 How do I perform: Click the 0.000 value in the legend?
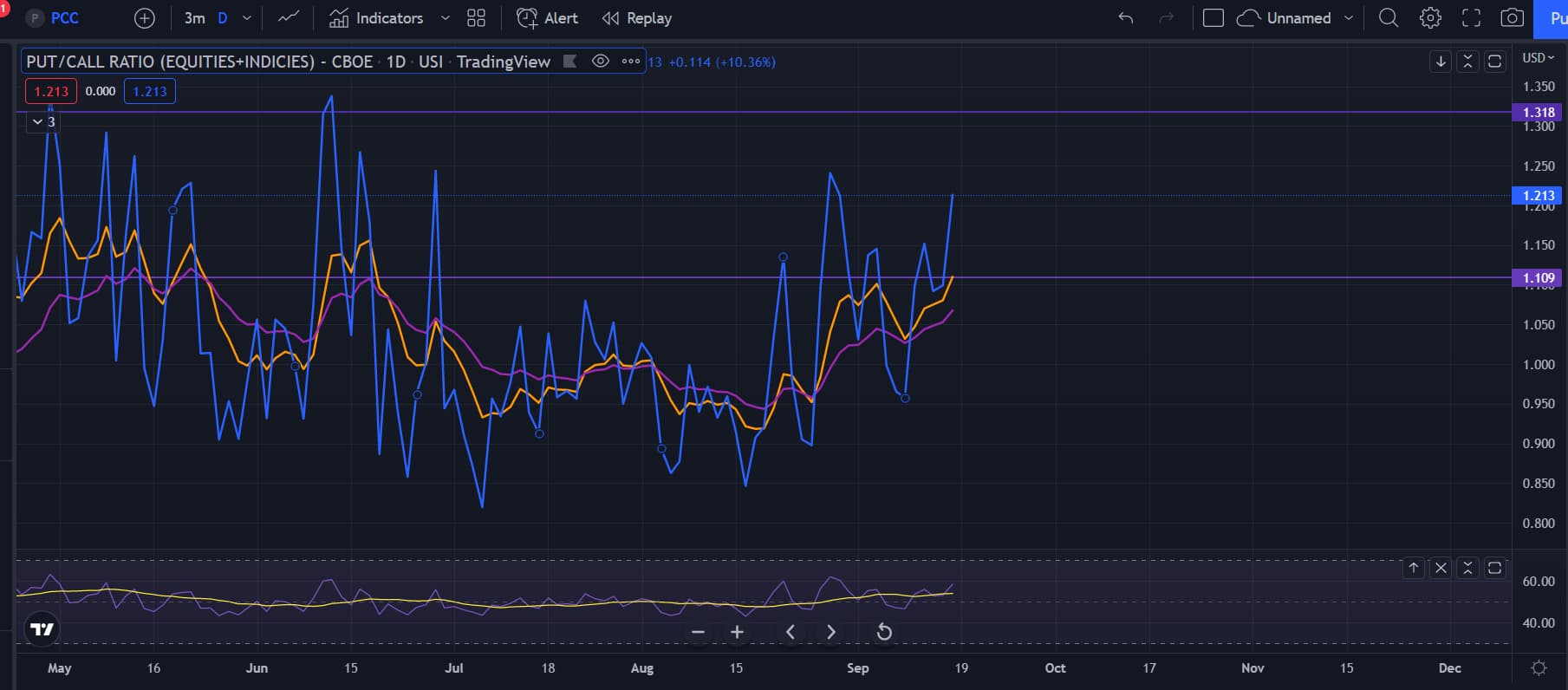(x=101, y=91)
